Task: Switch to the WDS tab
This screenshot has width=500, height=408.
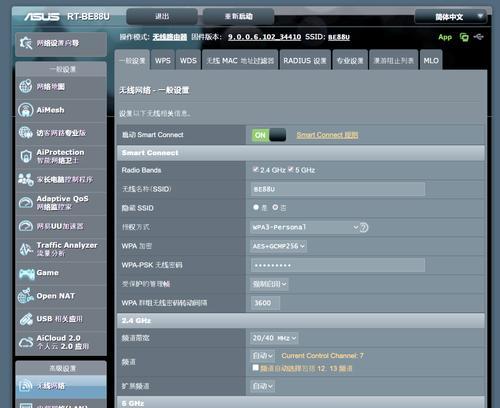Action: (188, 60)
